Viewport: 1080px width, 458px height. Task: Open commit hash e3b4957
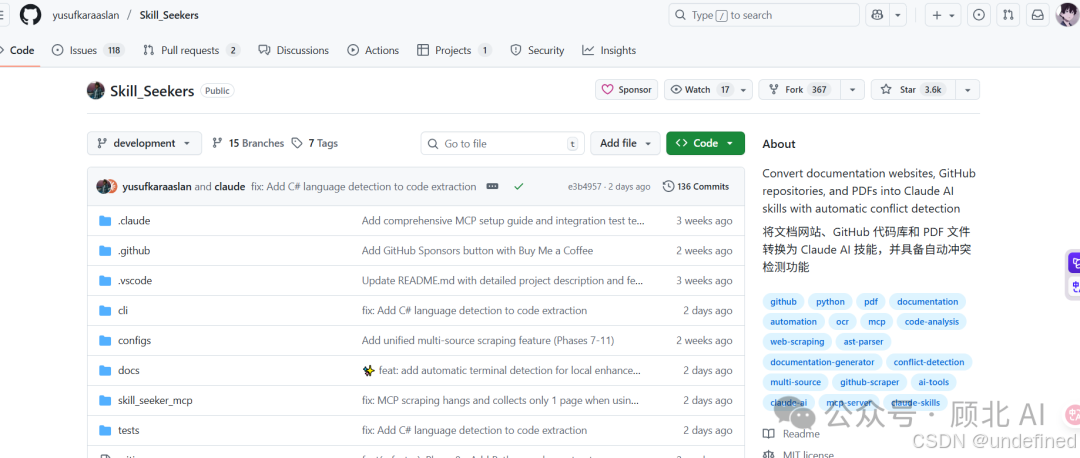[x=584, y=187]
